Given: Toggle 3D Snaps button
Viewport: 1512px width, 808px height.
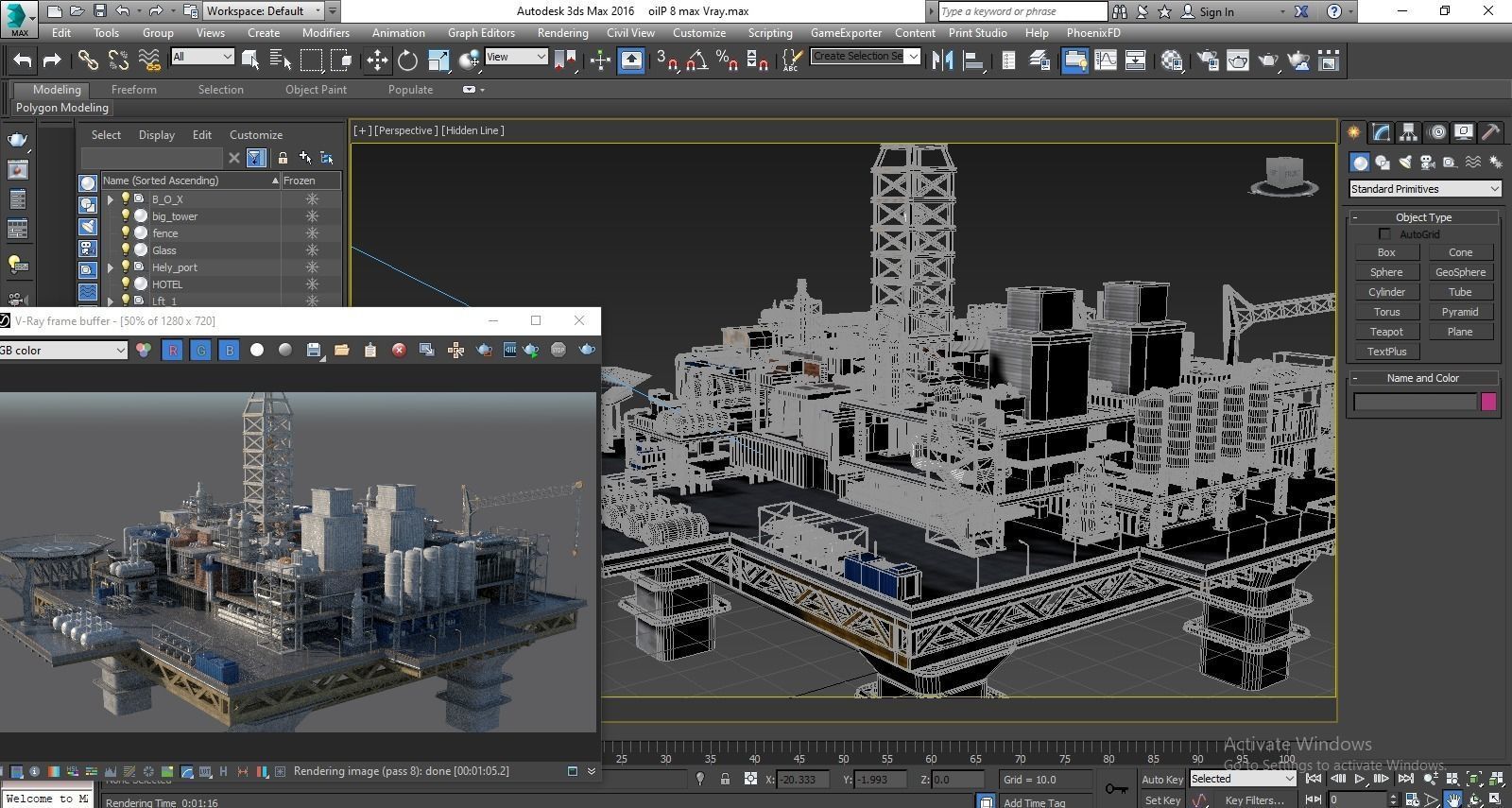Looking at the screenshot, I should pos(666,60).
